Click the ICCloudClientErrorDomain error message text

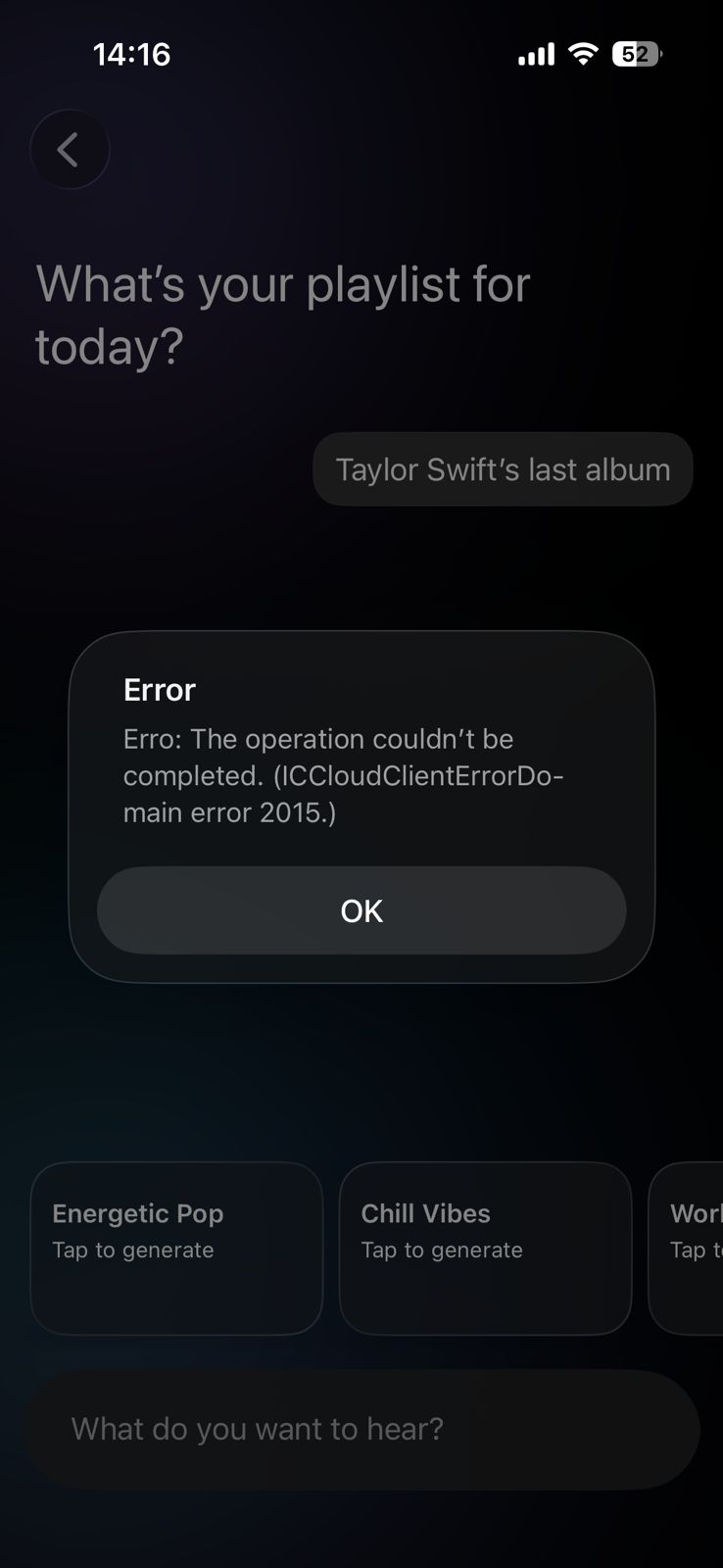pyautogui.click(x=343, y=775)
